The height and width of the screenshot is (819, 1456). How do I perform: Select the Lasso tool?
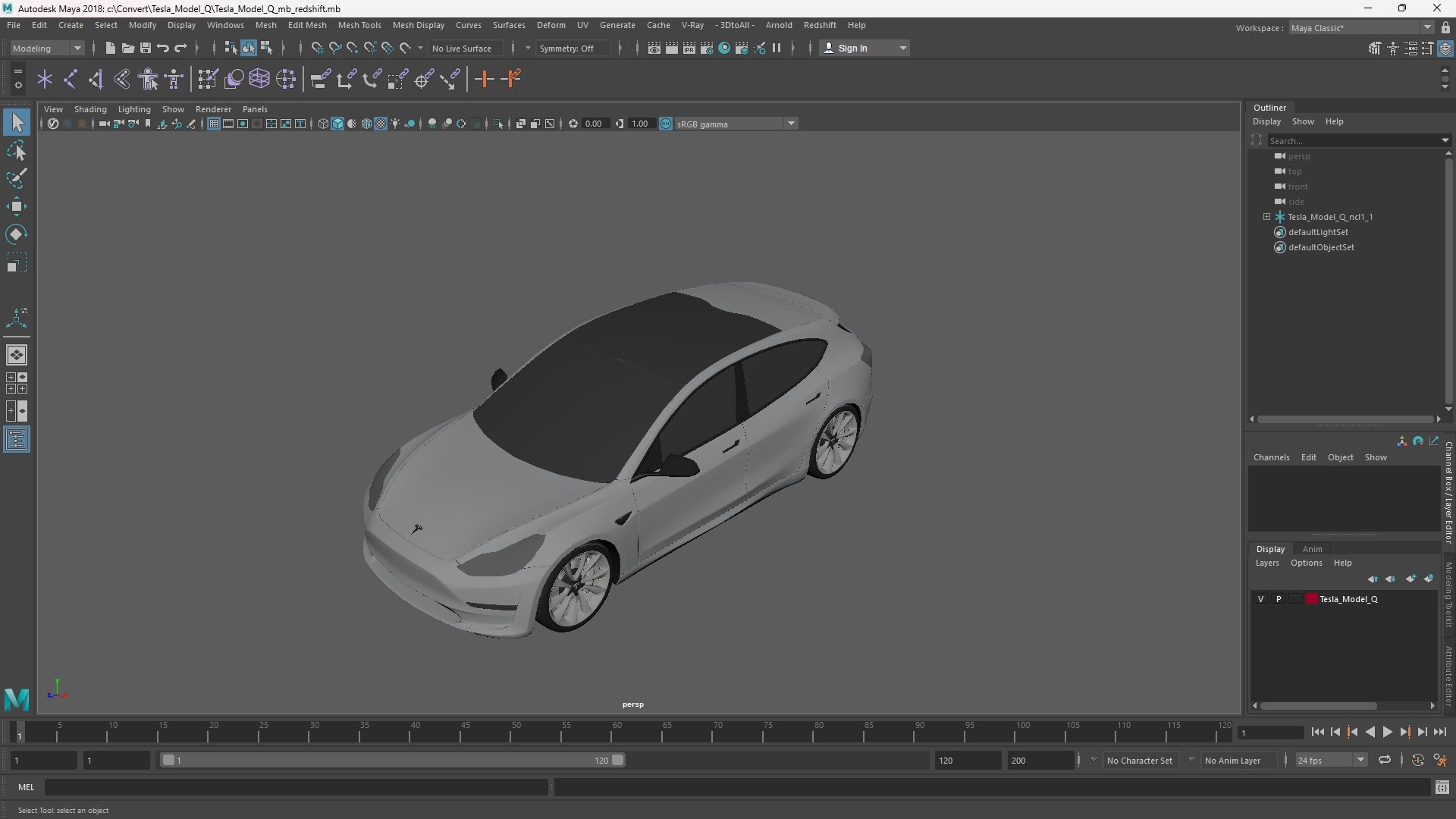[17, 151]
